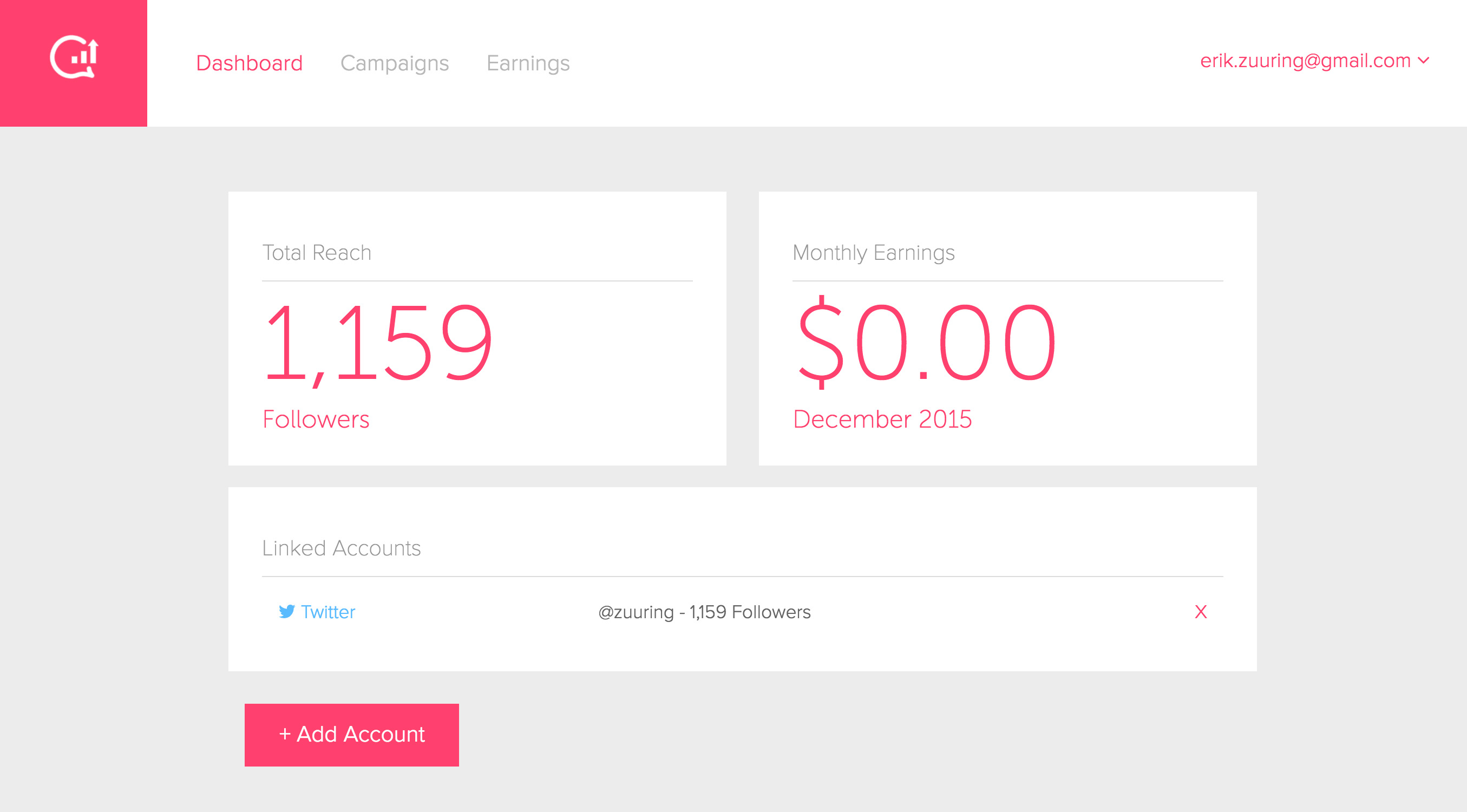The height and width of the screenshot is (812, 1467).
Task: Click the Followers label
Action: point(316,419)
